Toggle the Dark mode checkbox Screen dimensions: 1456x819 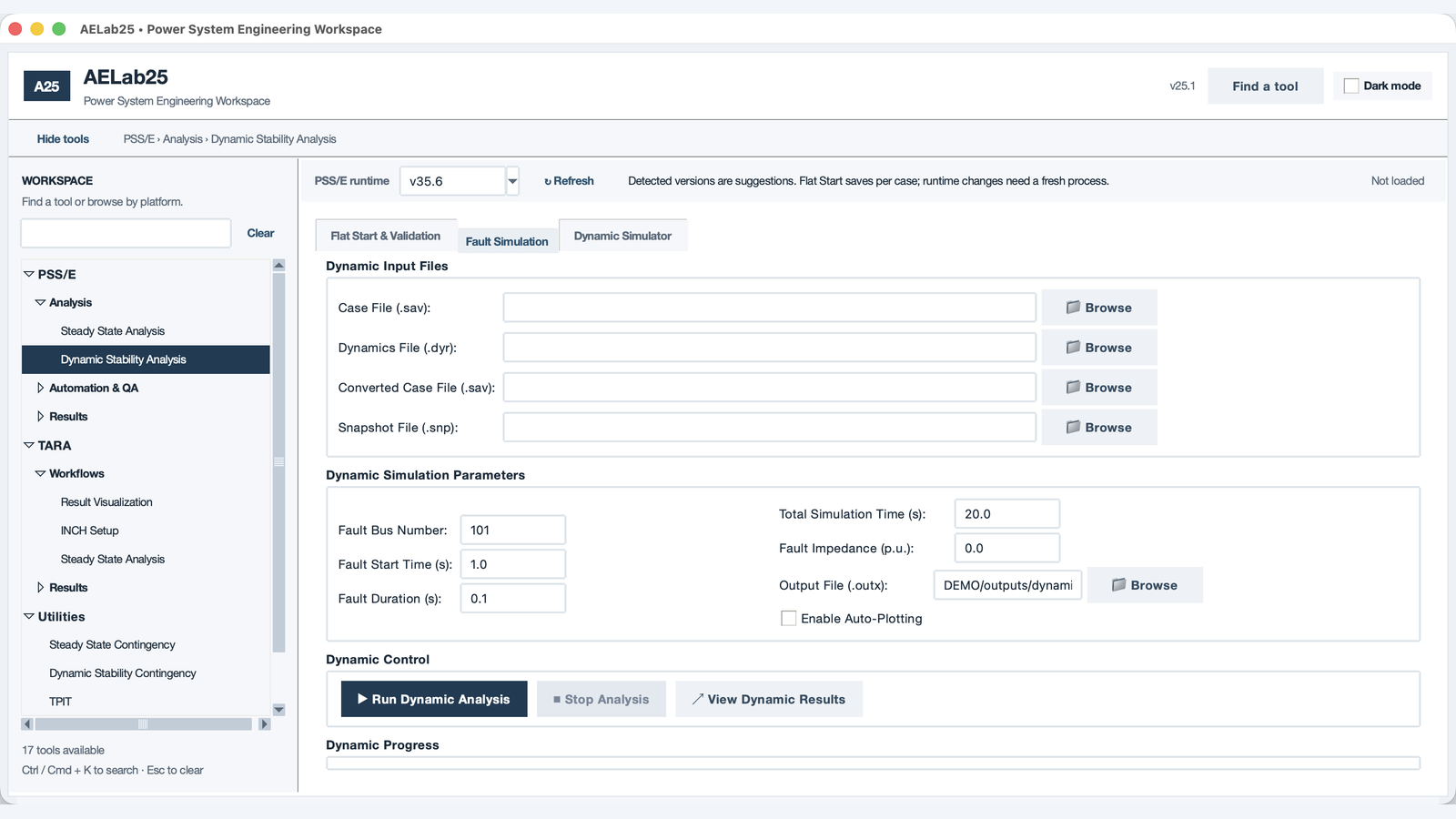(1351, 86)
